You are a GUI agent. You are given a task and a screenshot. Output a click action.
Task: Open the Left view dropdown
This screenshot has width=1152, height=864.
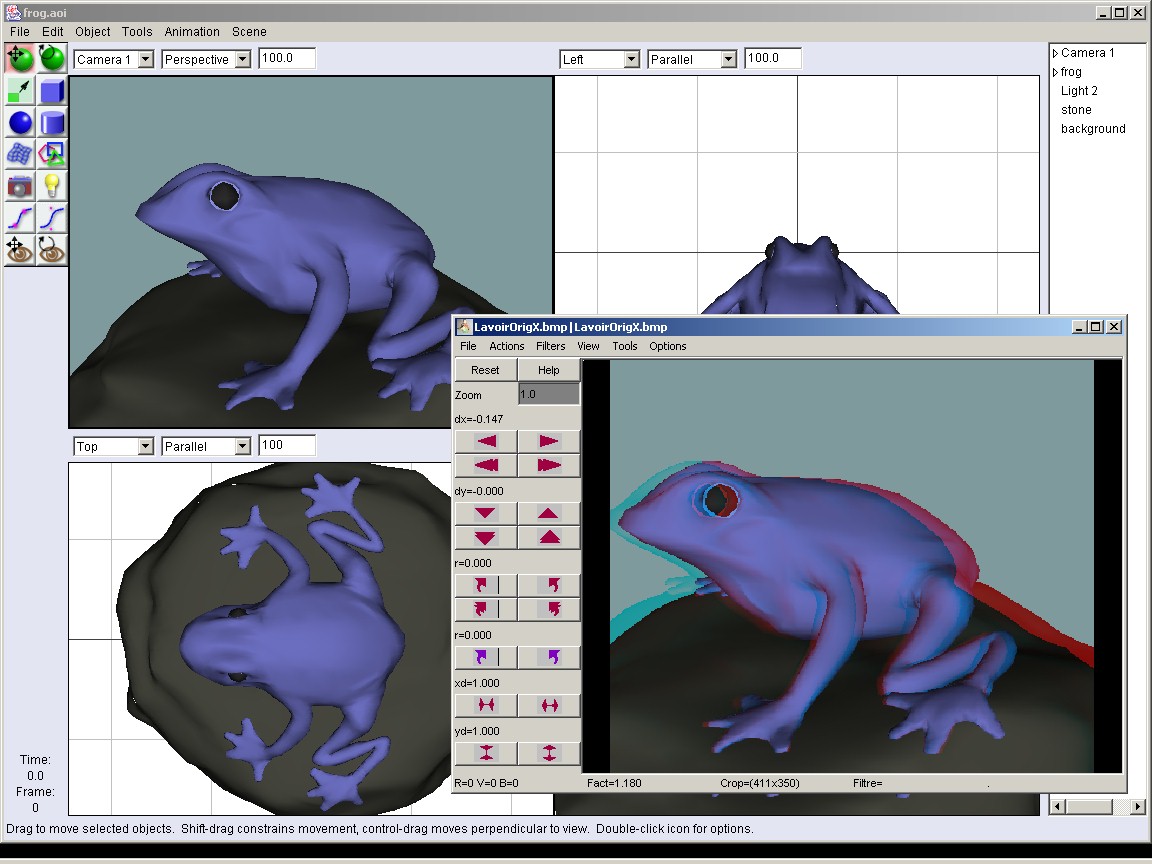[600, 60]
